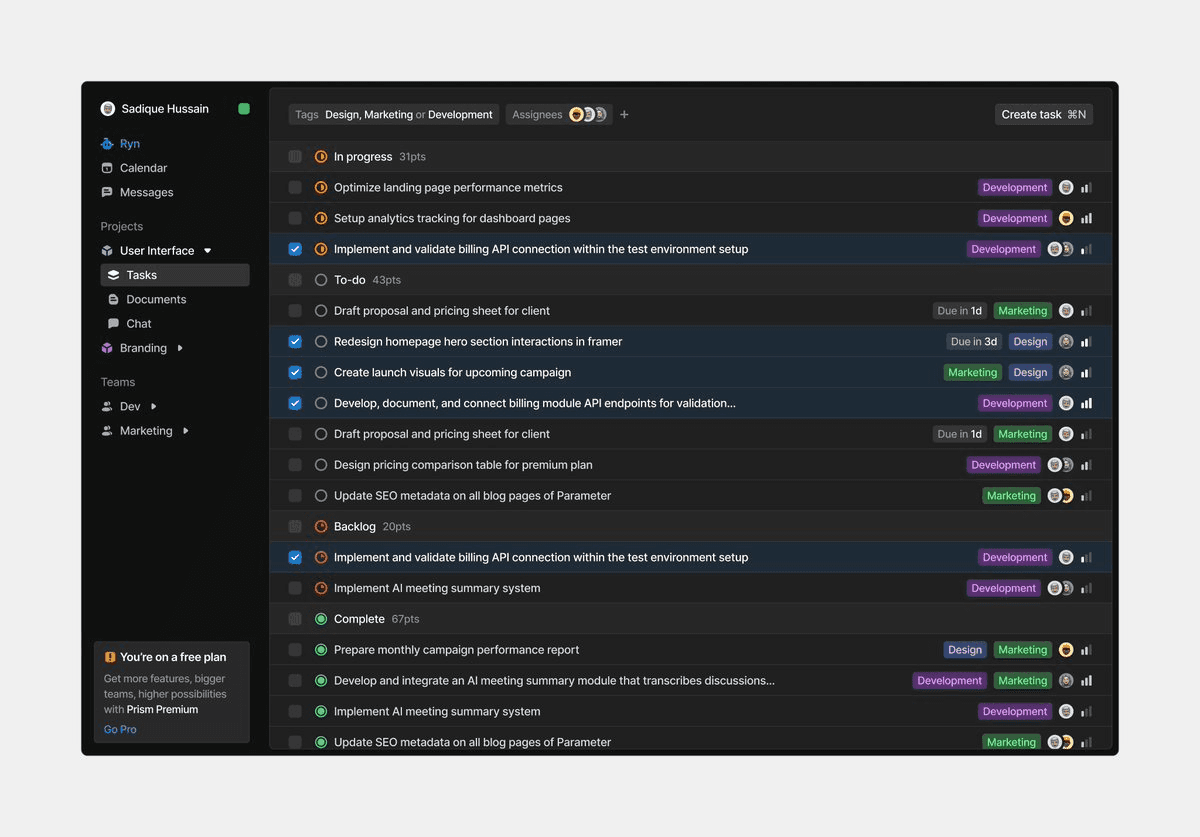Click Complete group green status icon
Image resolution: width=1200 pixels, height=837 pixels.
point(321,619)
